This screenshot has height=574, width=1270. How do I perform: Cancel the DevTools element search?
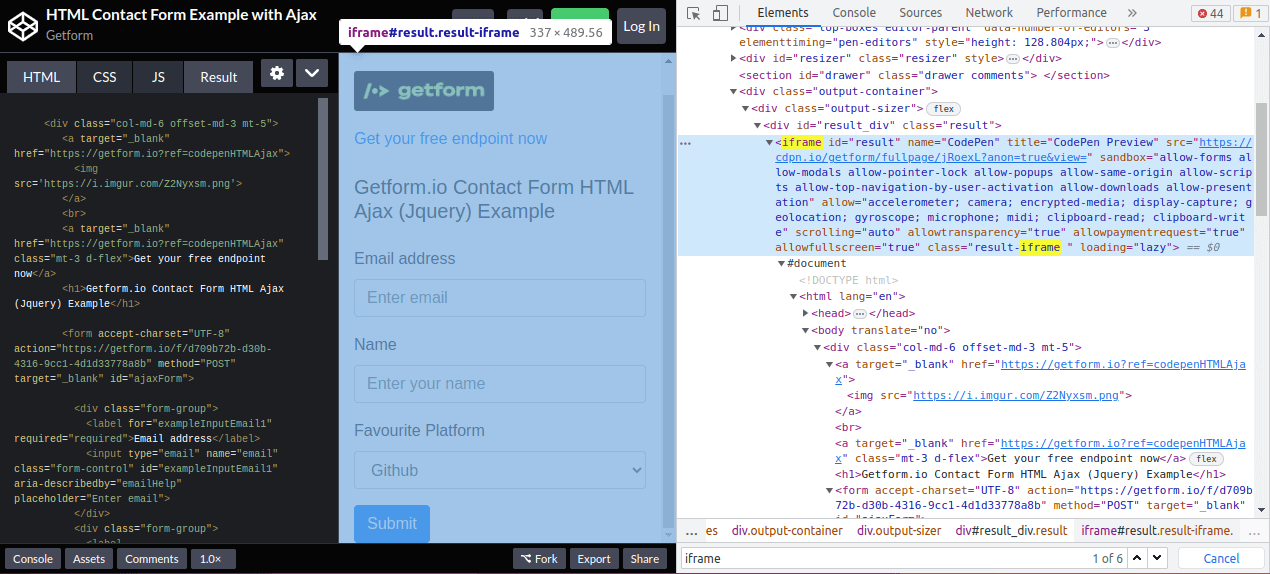[1220, 558]
